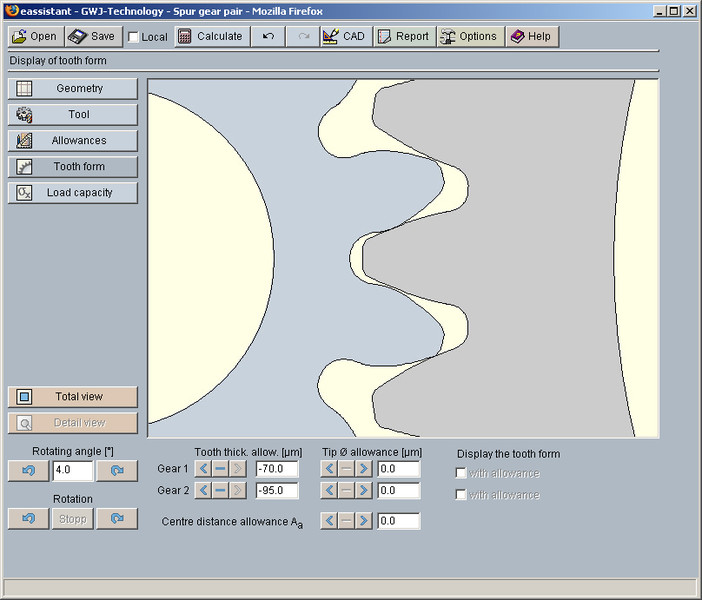702x600 pixels.
Task: Decrease Gear 2 tooth thickness allowance
Action: point(203,490)
